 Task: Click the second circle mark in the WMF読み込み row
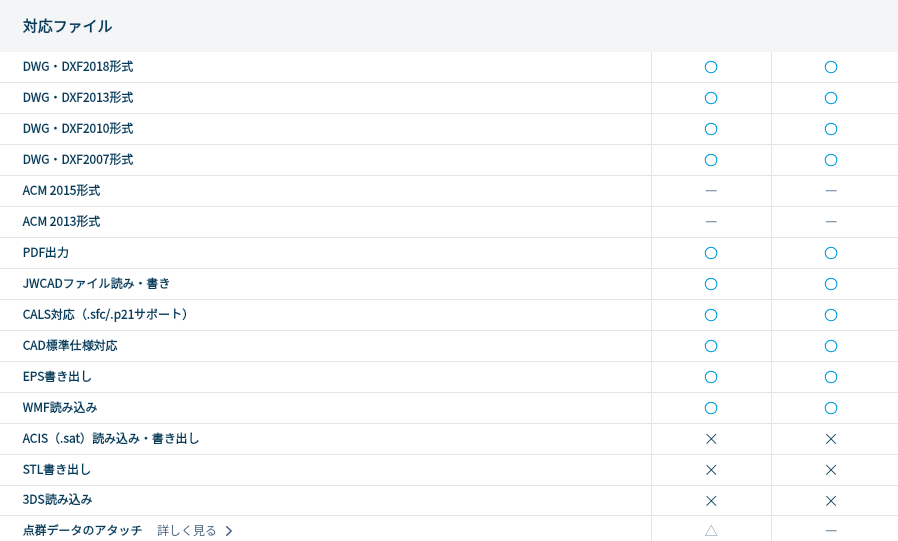[x=831, y=408]
